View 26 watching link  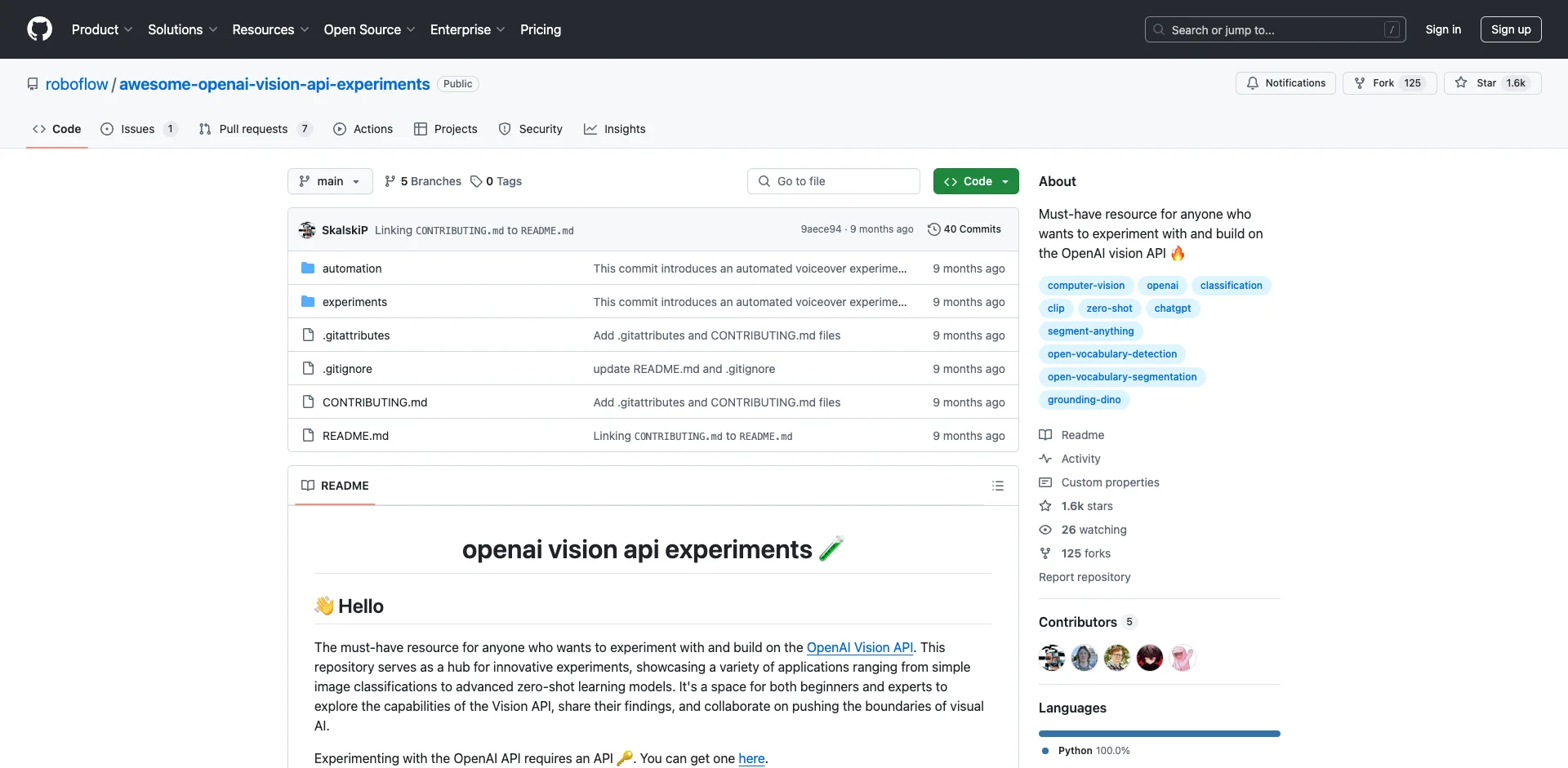point(1083,530)
